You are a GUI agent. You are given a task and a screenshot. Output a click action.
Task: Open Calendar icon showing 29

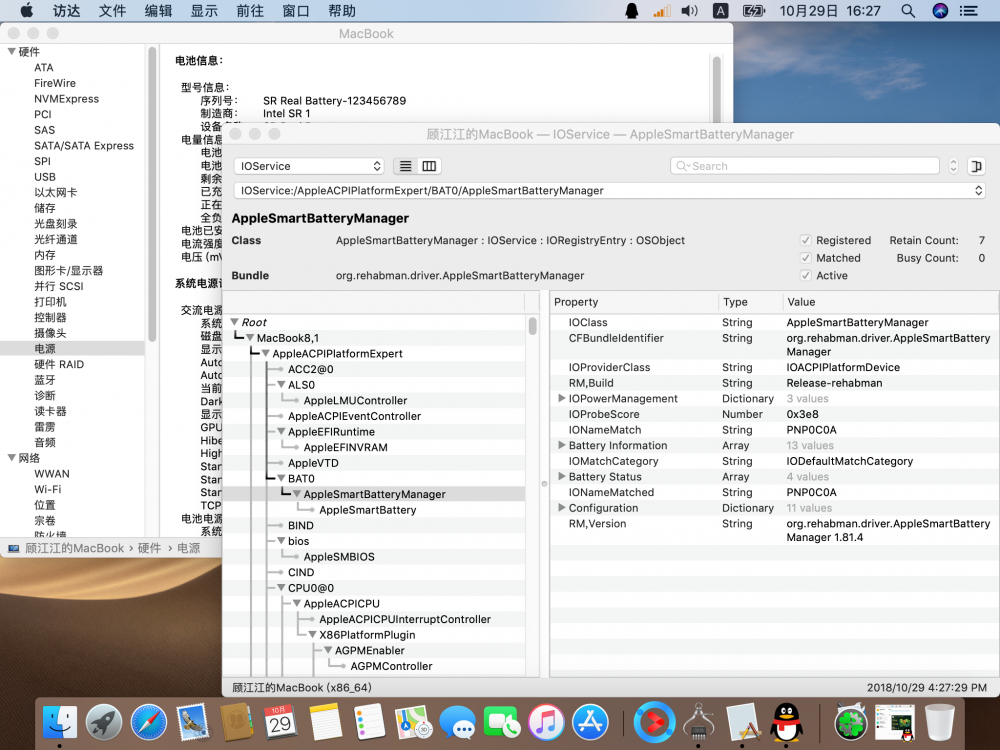[x=281, y=722]
